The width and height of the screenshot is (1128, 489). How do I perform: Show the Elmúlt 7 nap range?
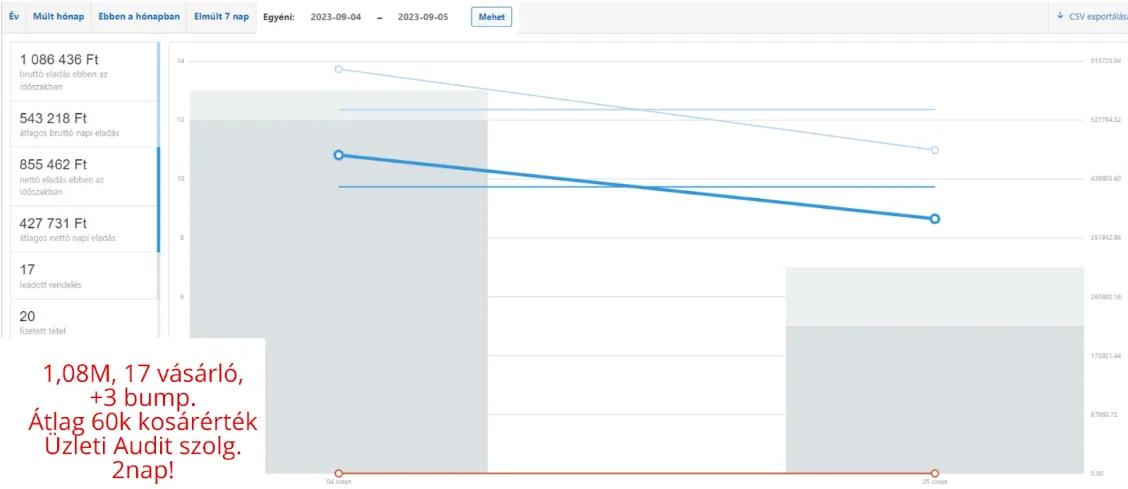point(221,17)
